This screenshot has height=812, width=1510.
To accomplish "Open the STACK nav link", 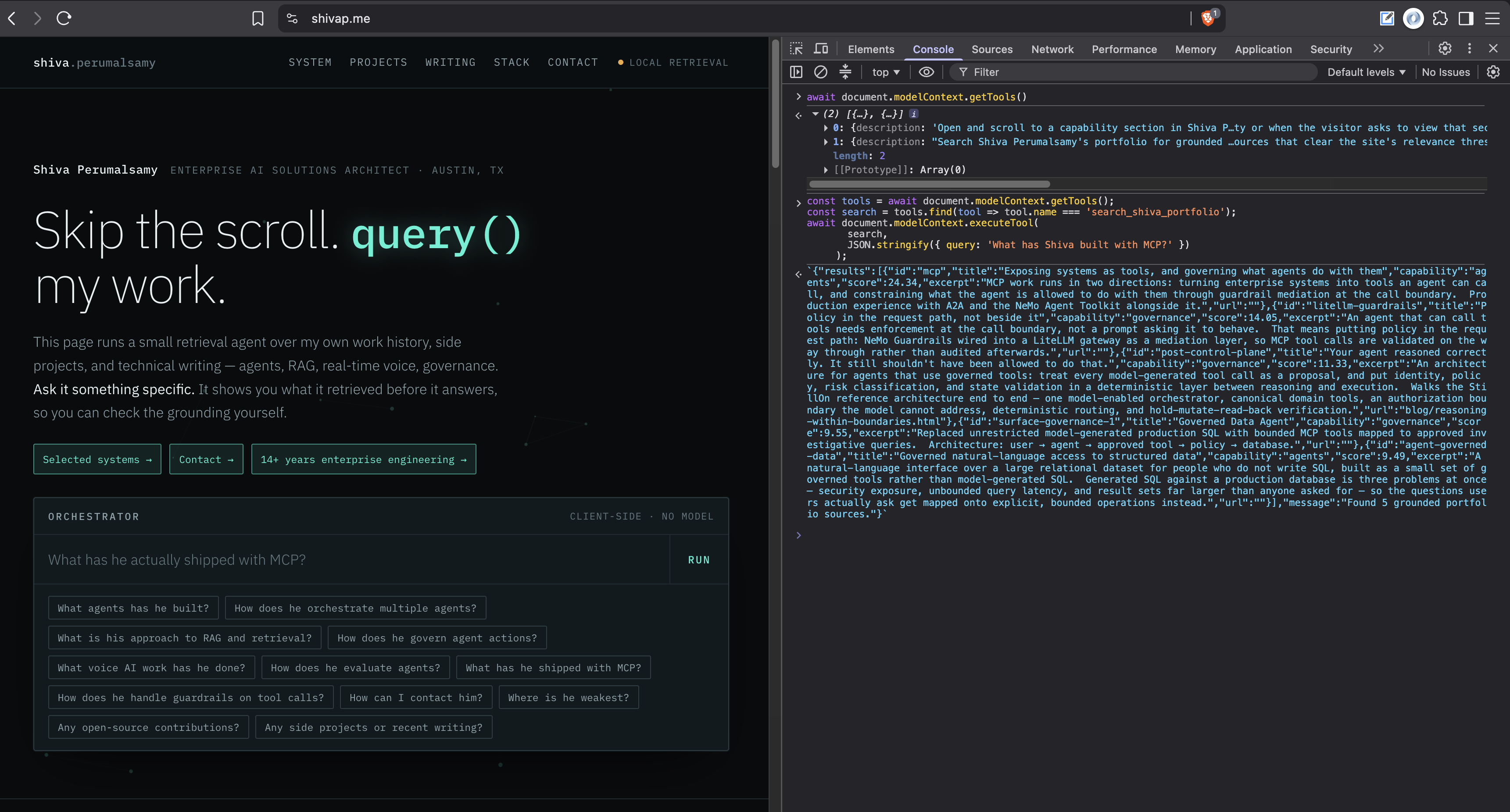I will coord(511,62).
